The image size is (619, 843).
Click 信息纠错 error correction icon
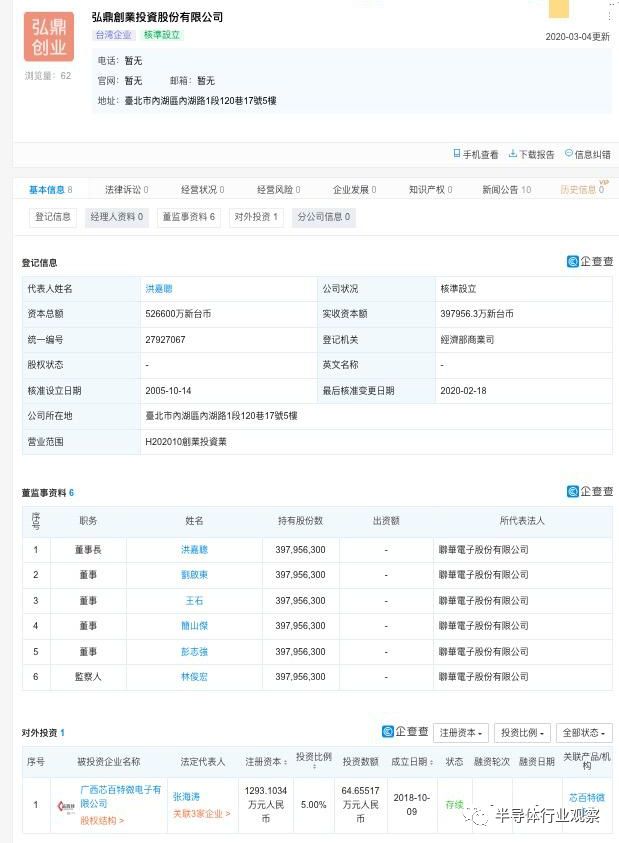569,154
